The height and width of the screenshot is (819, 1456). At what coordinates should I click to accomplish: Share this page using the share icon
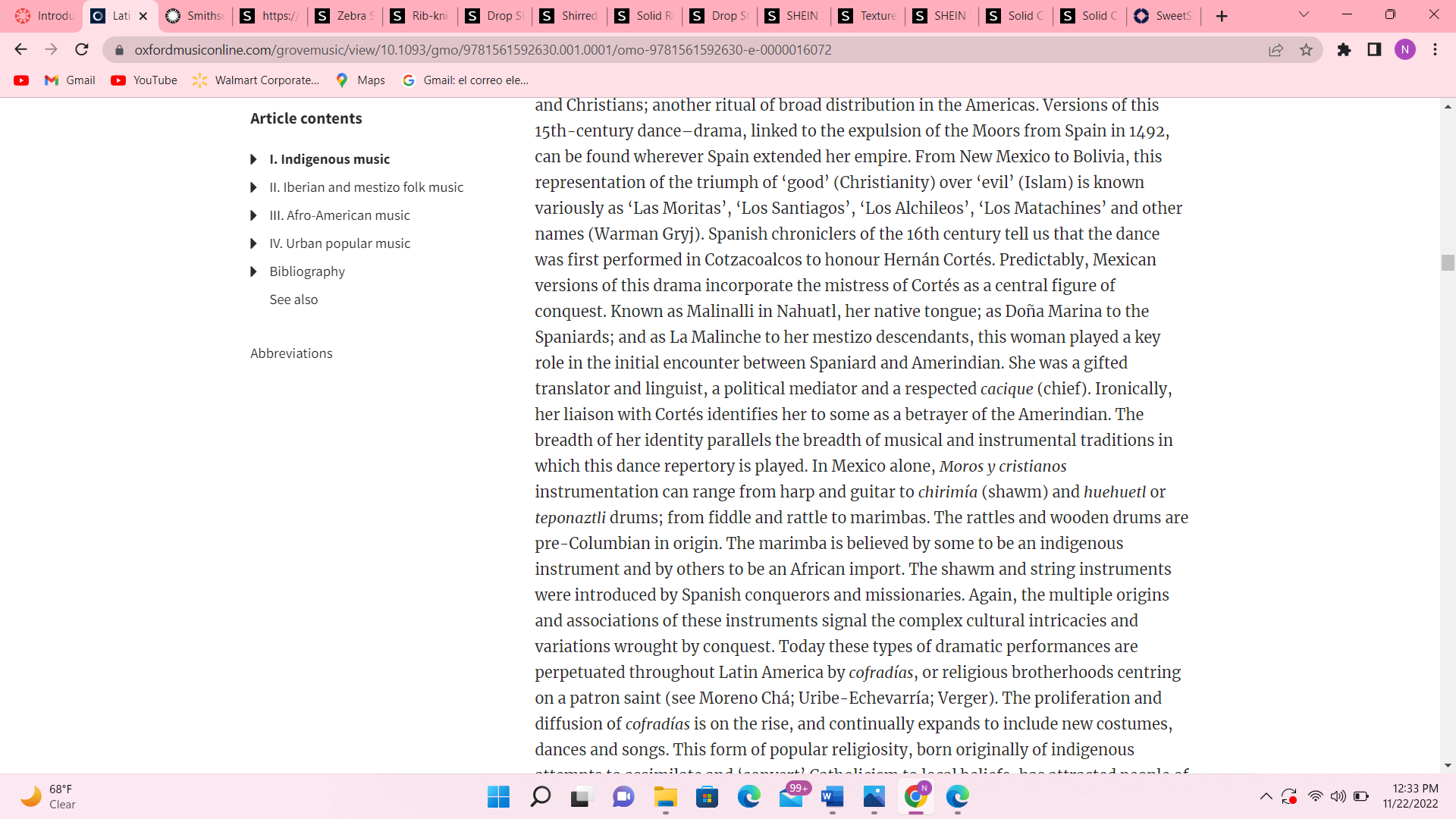click(x=1276, y=50)
